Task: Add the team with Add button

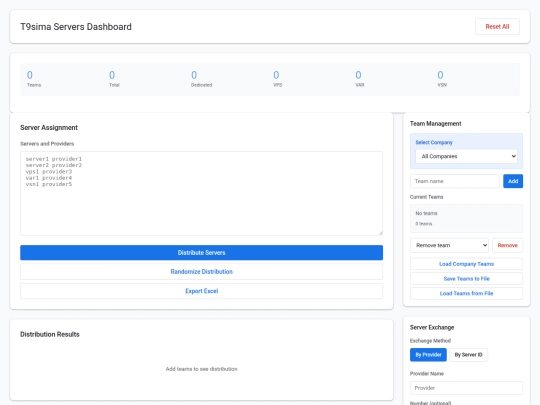Action: point(513,181)
